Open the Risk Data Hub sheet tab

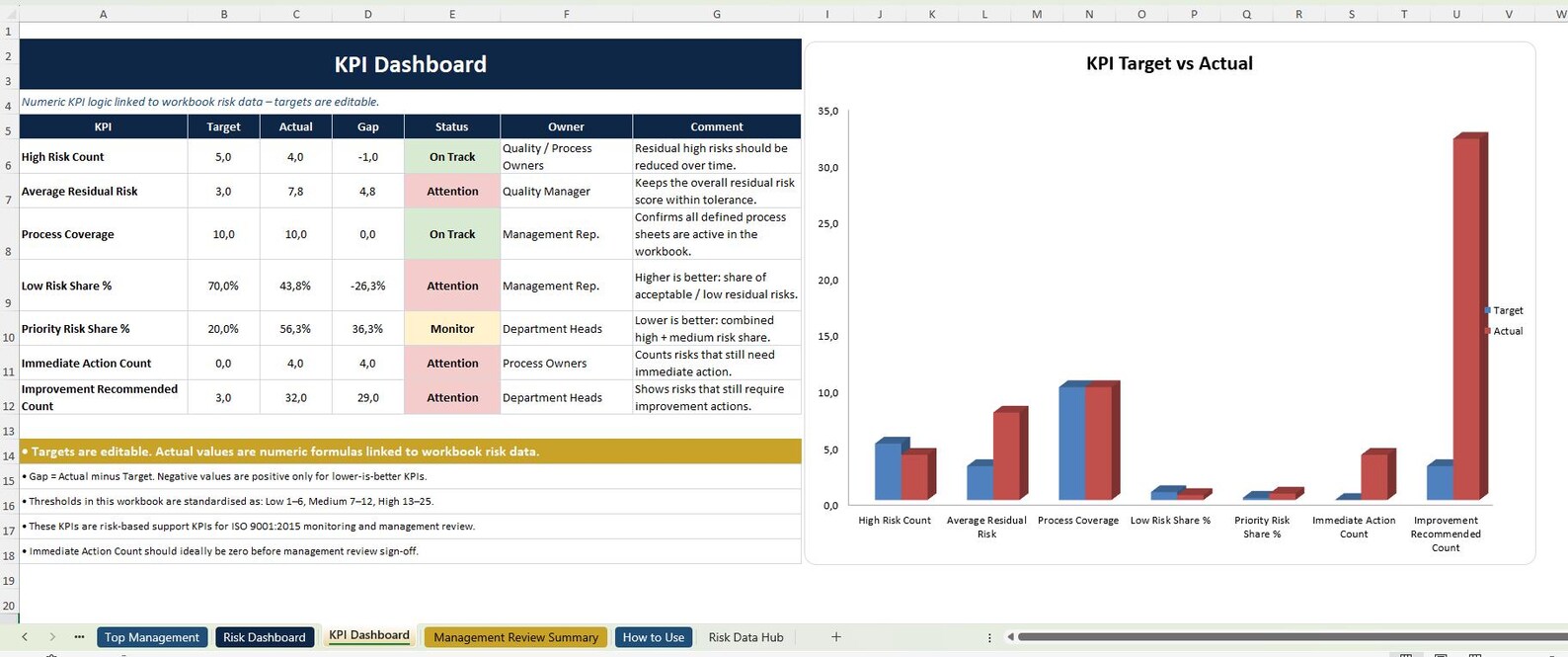click(746, 637)
